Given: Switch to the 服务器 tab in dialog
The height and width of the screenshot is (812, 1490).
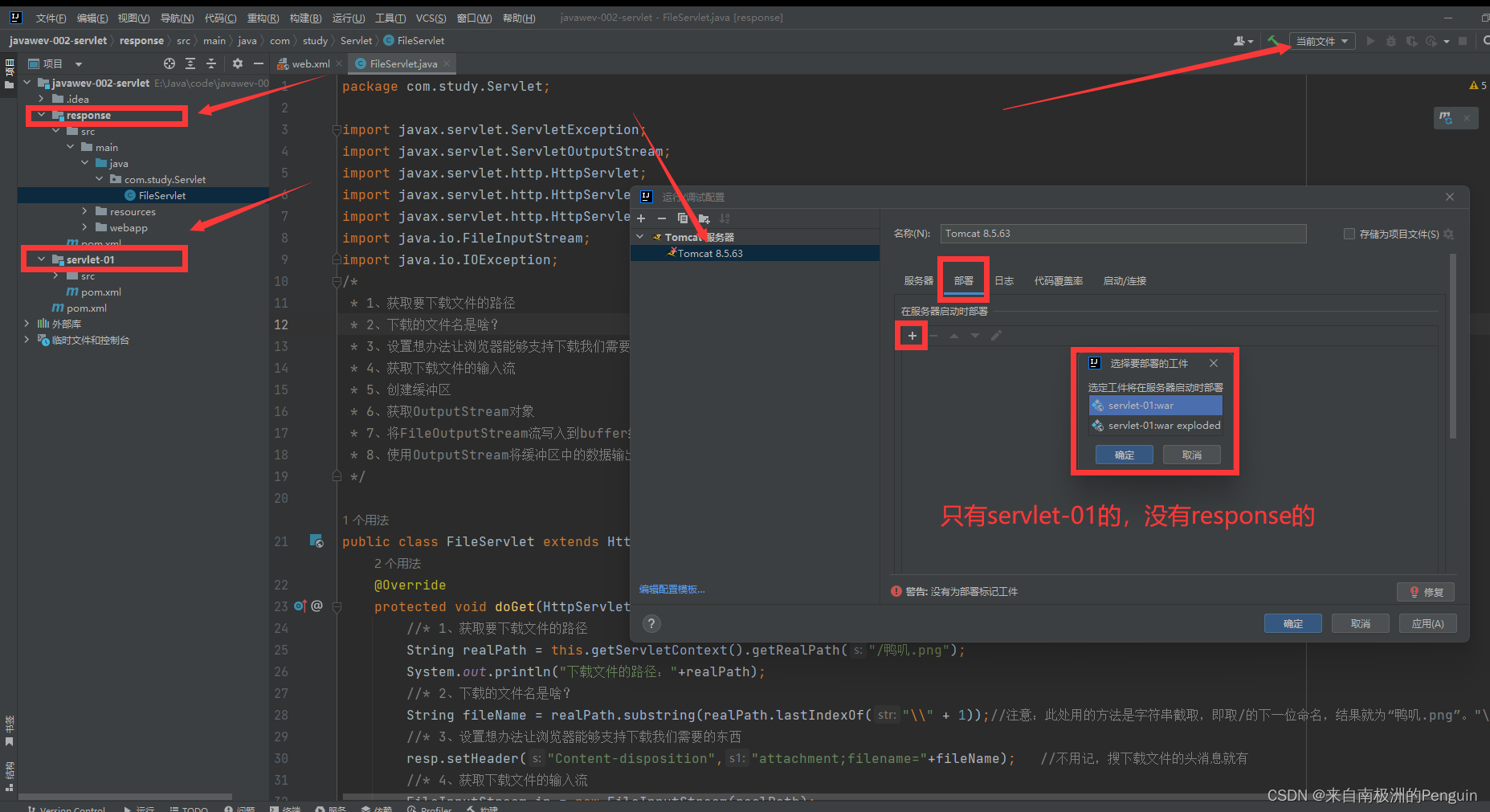Looking at the screenshot, I should point(918,280).
